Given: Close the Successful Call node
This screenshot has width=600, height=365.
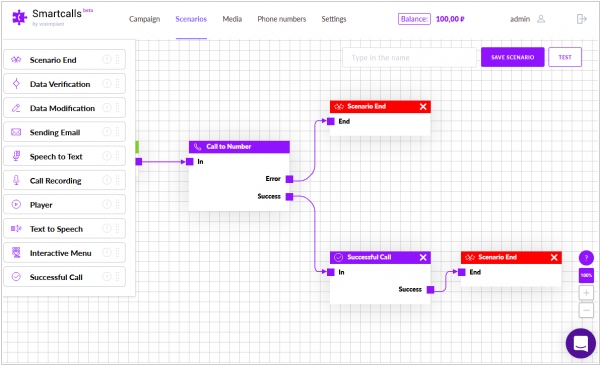Looking at the screenshot, I should click(x=423, y=257).
